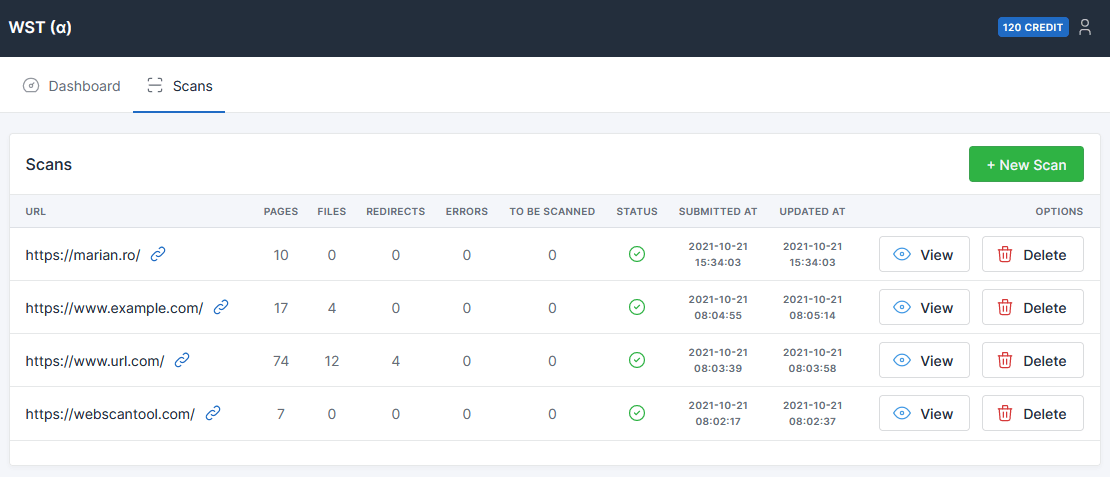Click pages value 10 for marian.ro
1110x477 pixels.
coord(281,255)
